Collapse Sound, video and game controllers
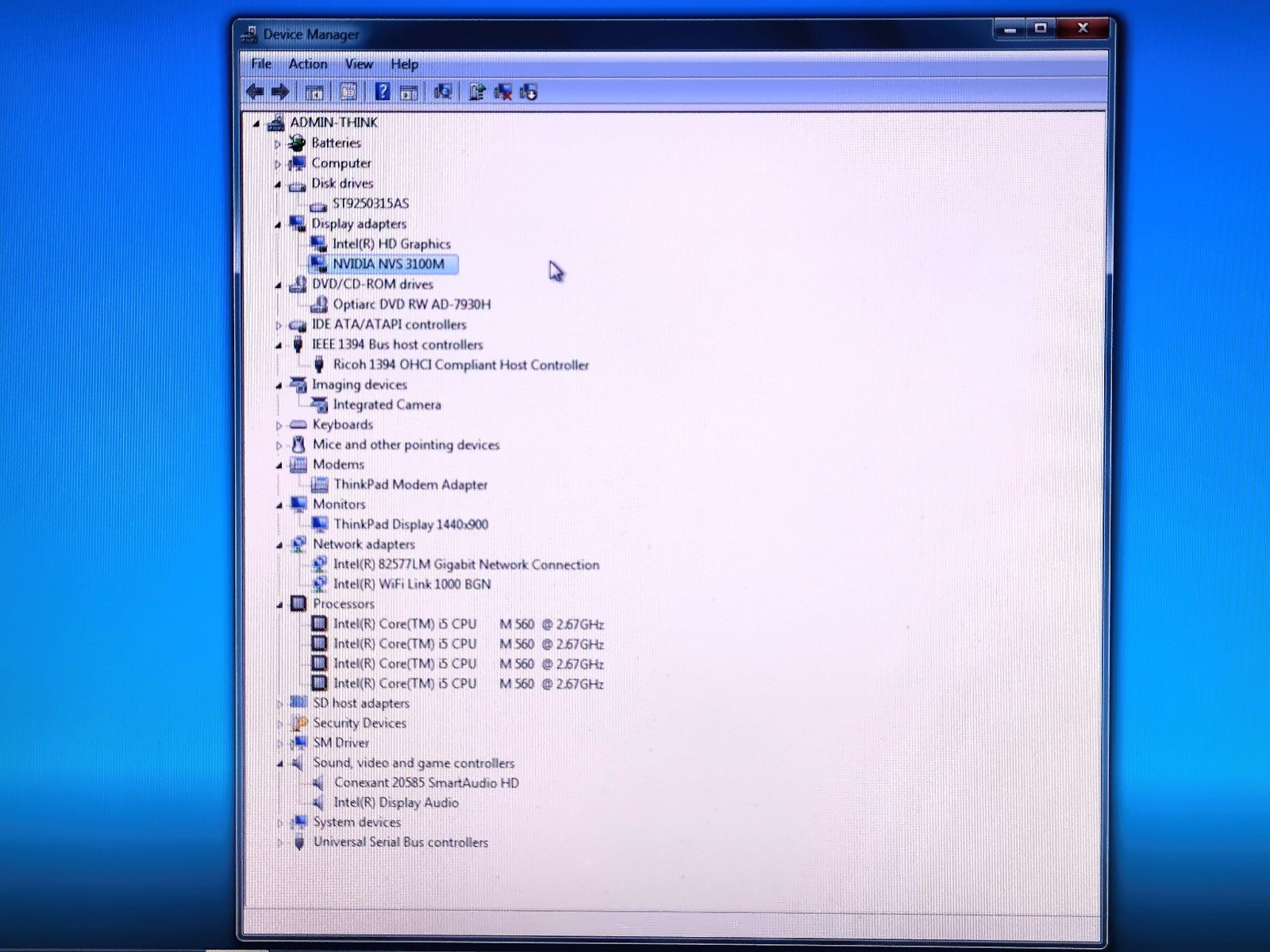Viewport: 1270px width, 952px height. coord(279,765)
